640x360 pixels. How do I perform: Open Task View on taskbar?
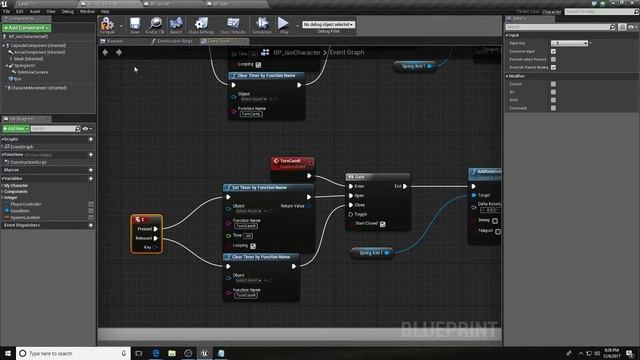(x=139, y=353)
